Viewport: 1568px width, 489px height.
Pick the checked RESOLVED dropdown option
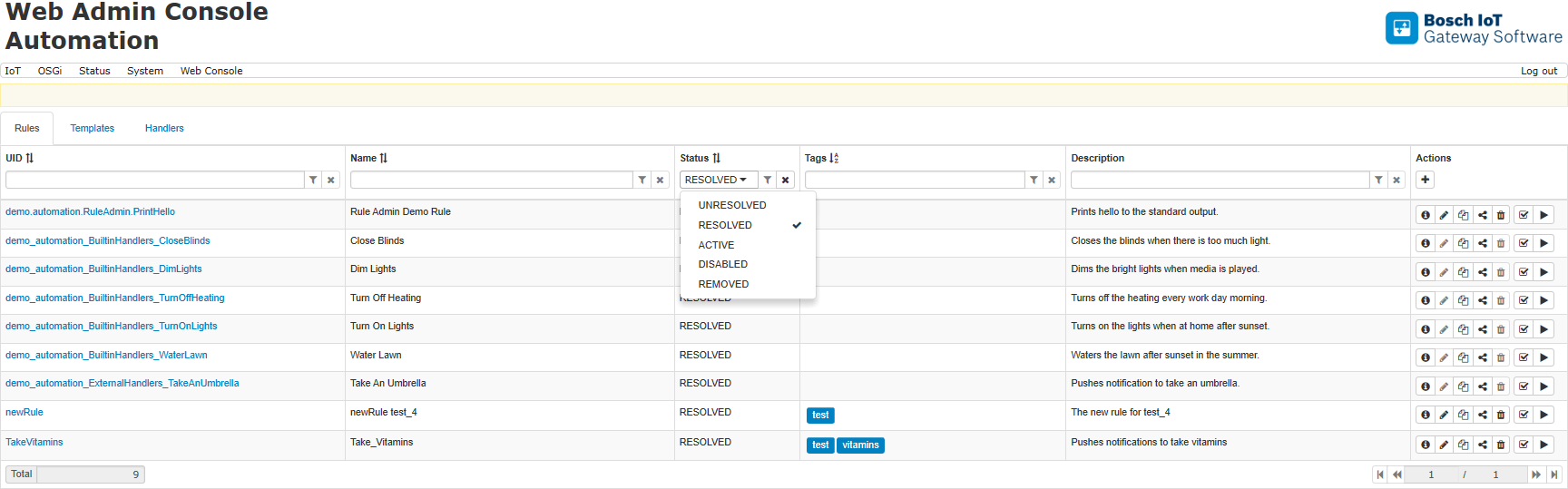pyautogui.click(x=748, y=225)
